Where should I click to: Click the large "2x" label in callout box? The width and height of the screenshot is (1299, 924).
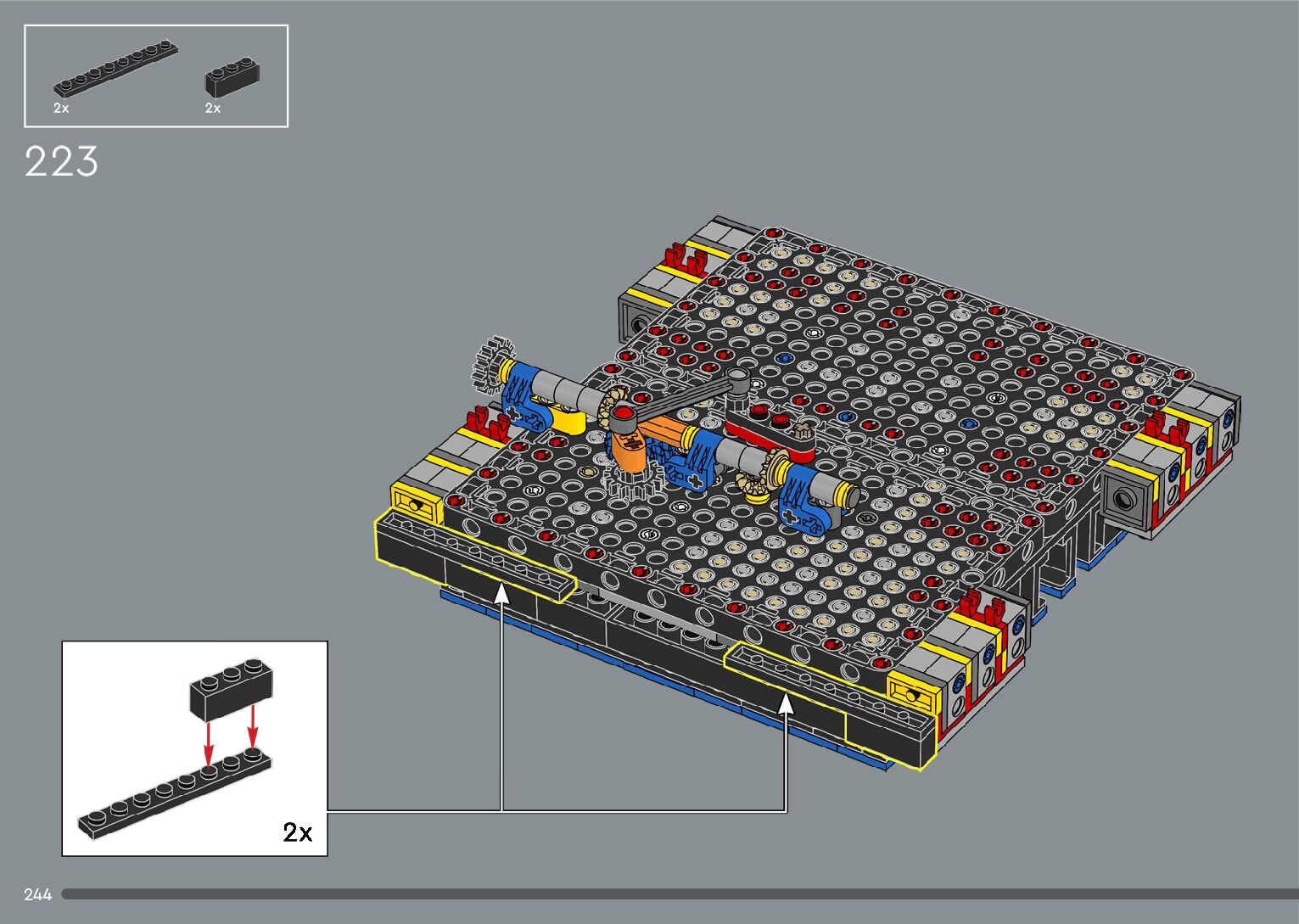click(x=297, y=832)
